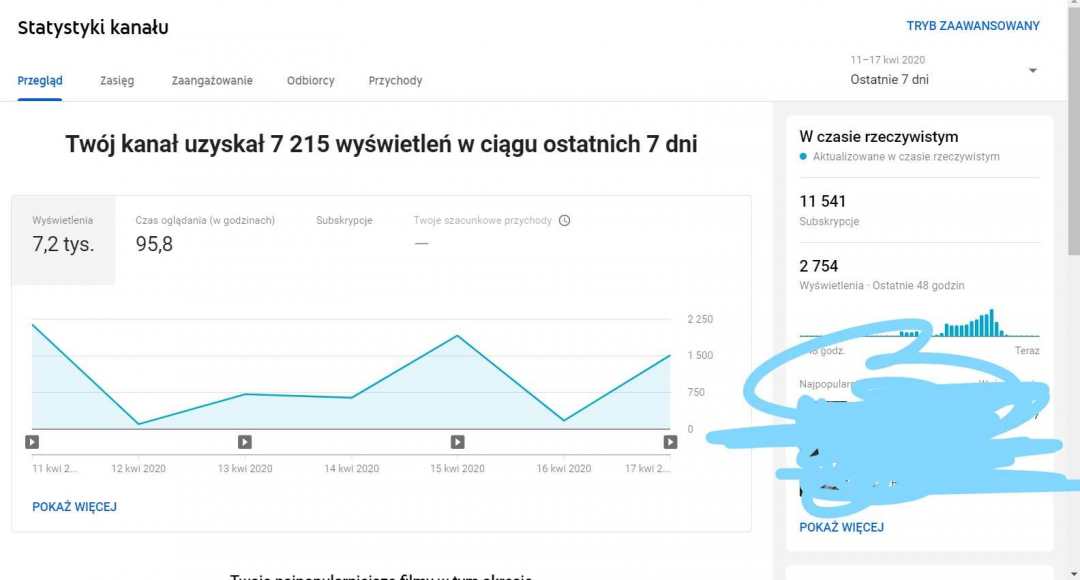Click the upload marker at 17 kwi
This screenshot has height=580, width=1080.
(670, 441)
